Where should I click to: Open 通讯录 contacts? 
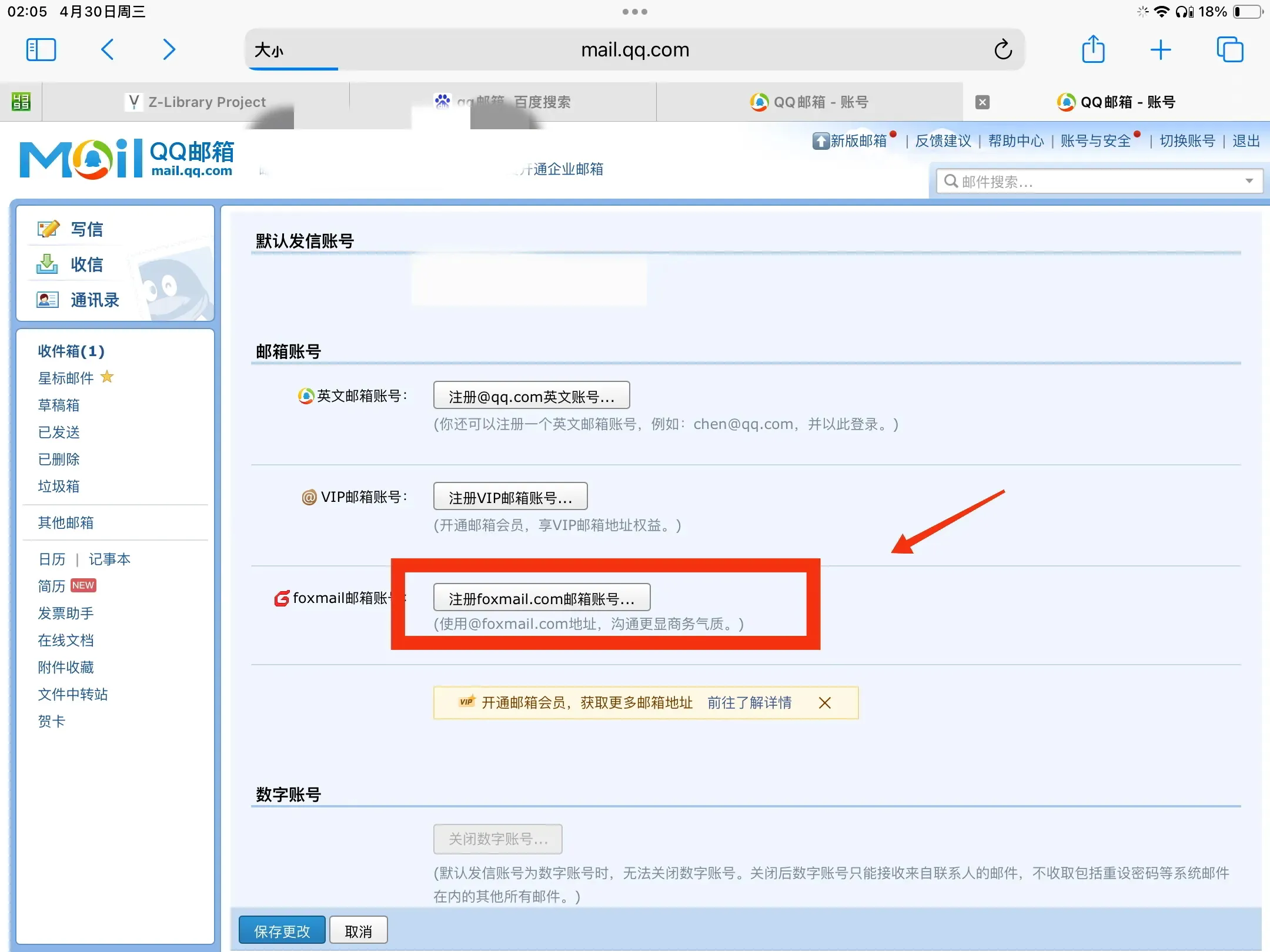point(94,300)
